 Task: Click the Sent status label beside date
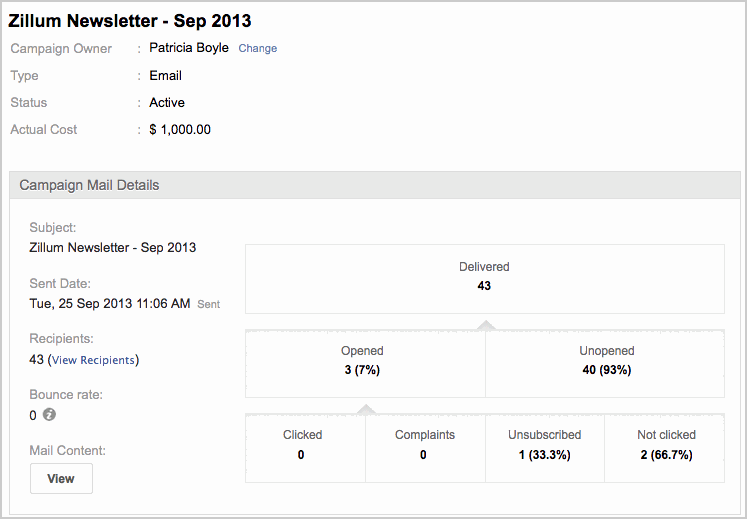208,304
